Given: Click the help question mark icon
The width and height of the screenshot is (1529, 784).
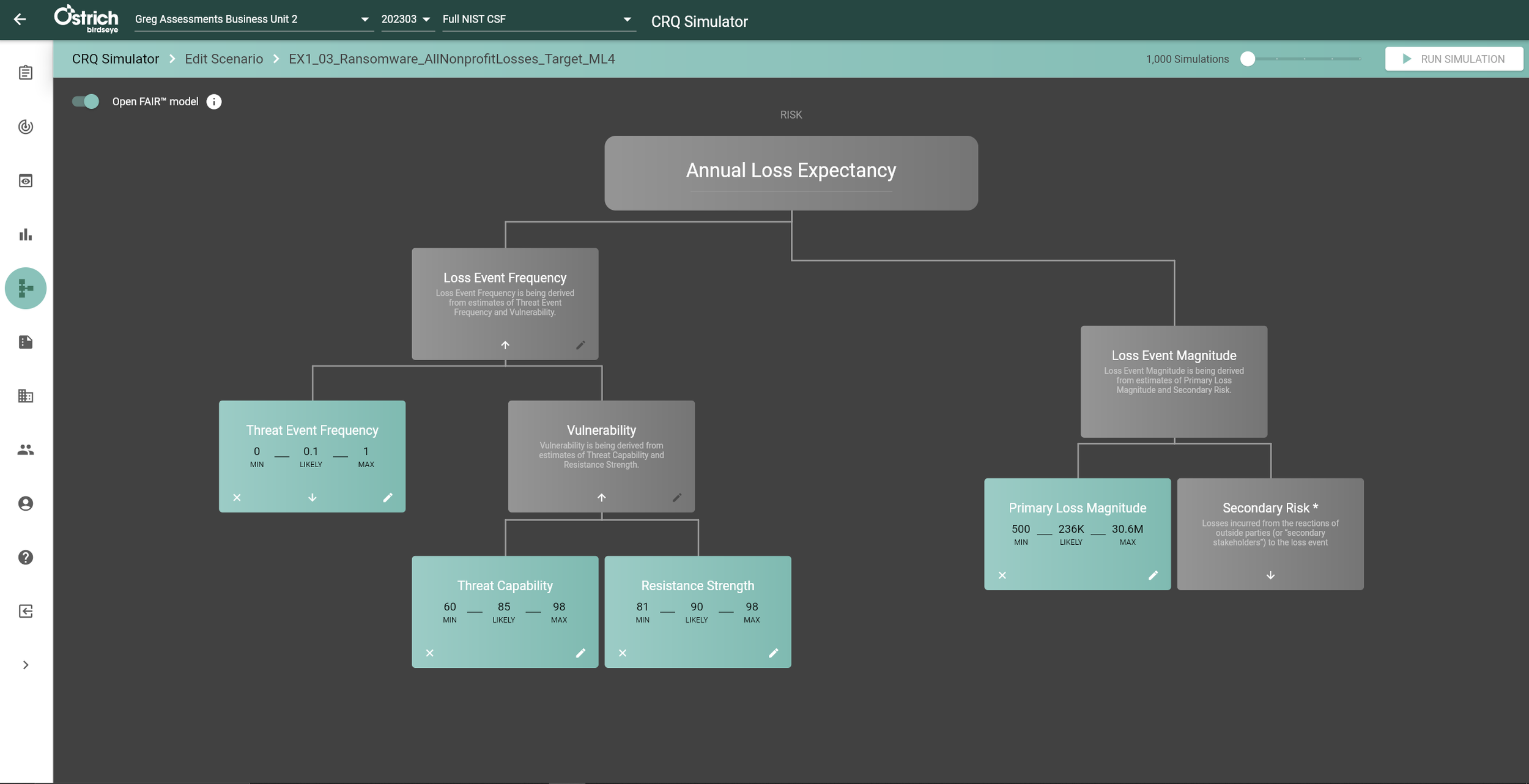Looking at the screenshot, I should click(26, 558).
